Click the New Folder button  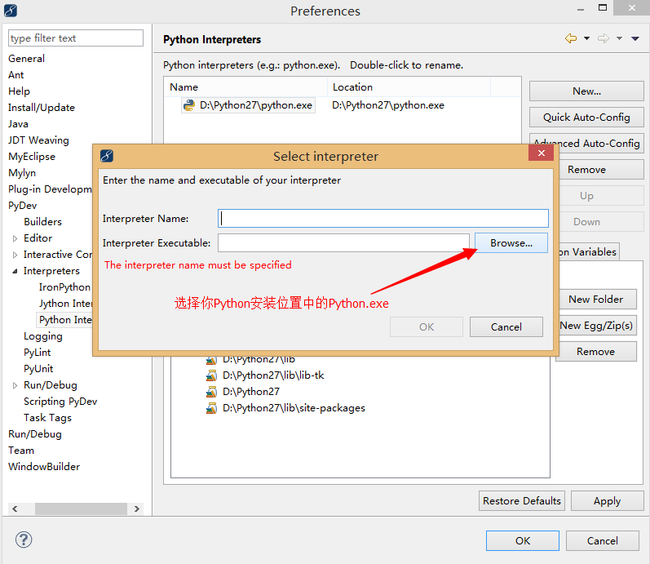596,299
